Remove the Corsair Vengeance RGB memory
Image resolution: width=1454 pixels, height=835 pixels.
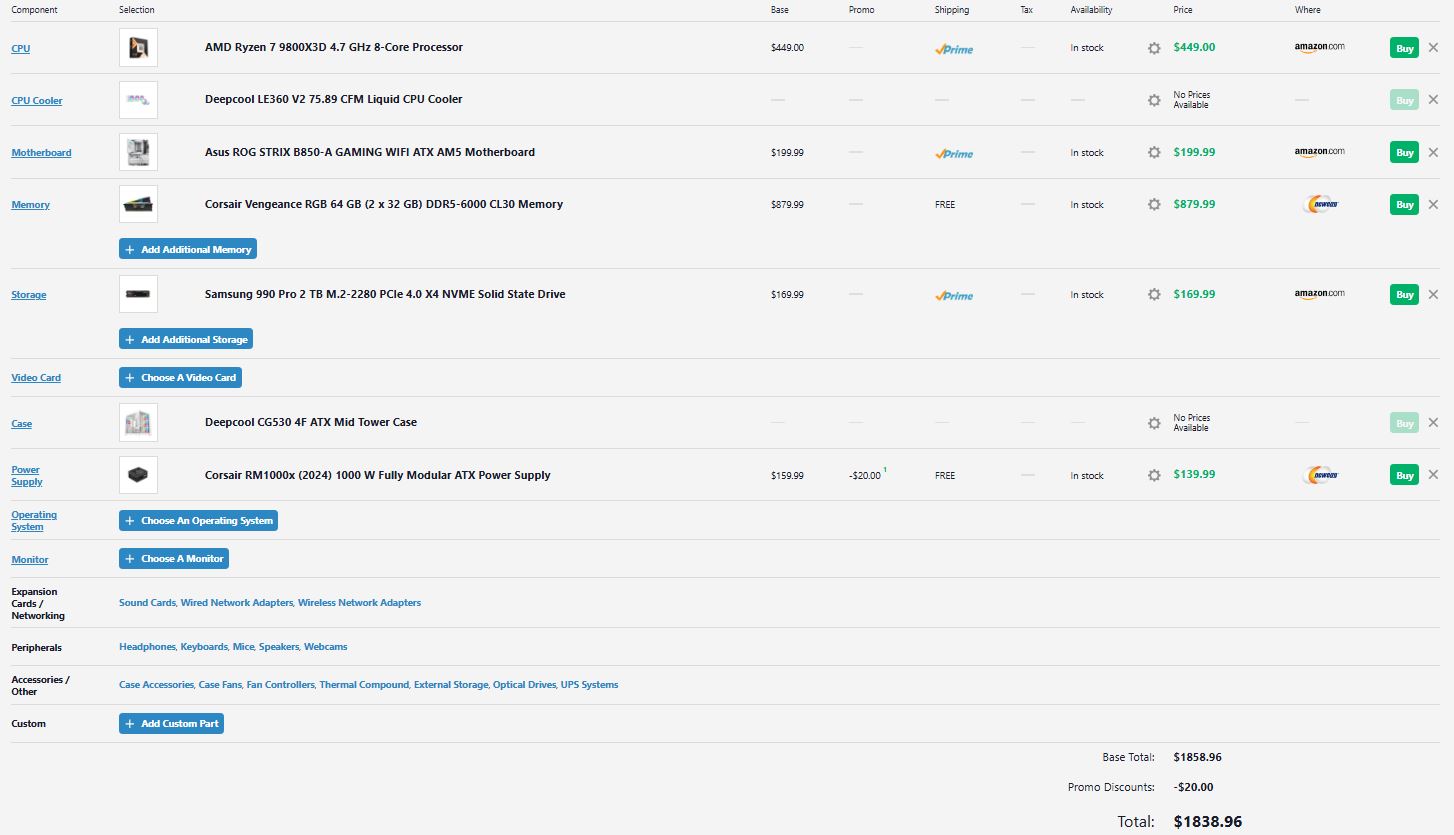coord(1433,204)
